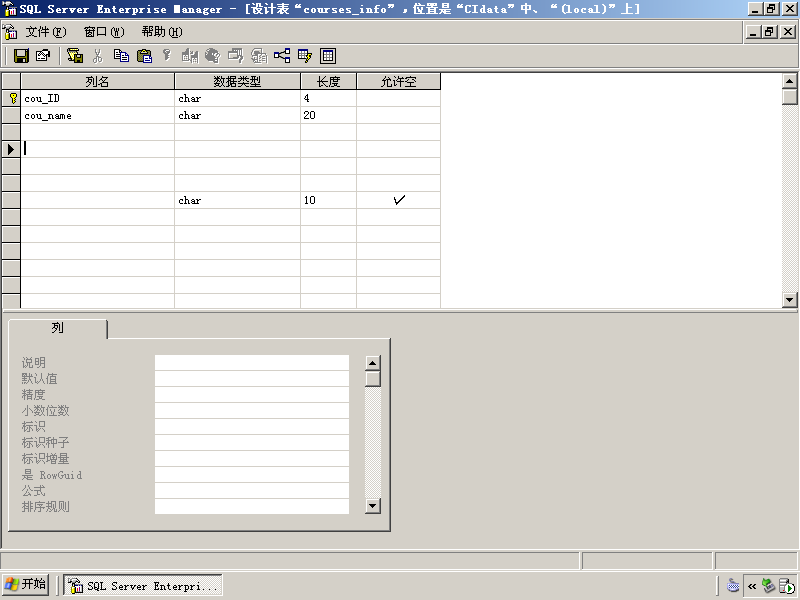The width and height of the screenshot is (800, 600).
Task: Click the Paste clipboard icon
Action: (x=144, y=56)
